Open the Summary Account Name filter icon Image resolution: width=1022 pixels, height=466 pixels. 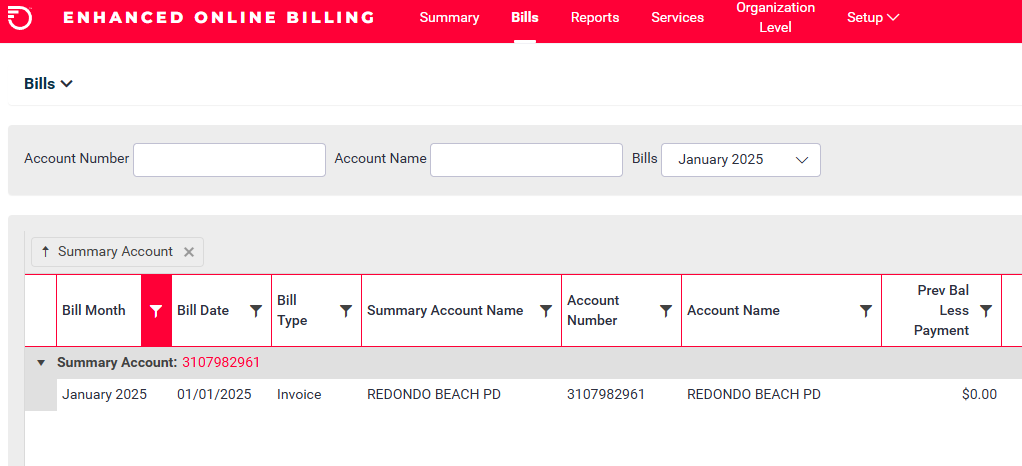[x=546, y=311]
